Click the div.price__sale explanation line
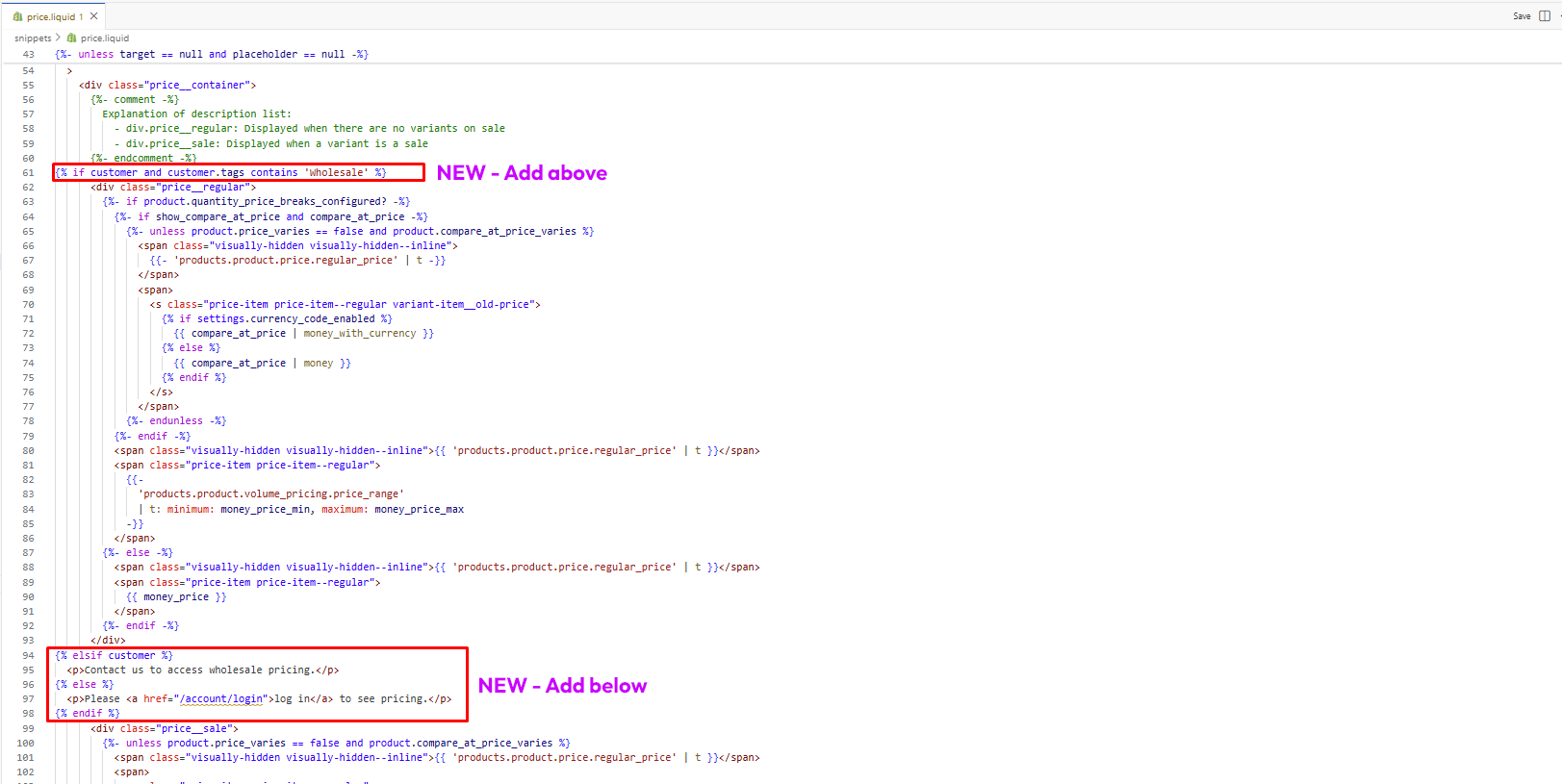Image resolution: width=1562 pixels, height=784 pixels. [x=271, y=143]
